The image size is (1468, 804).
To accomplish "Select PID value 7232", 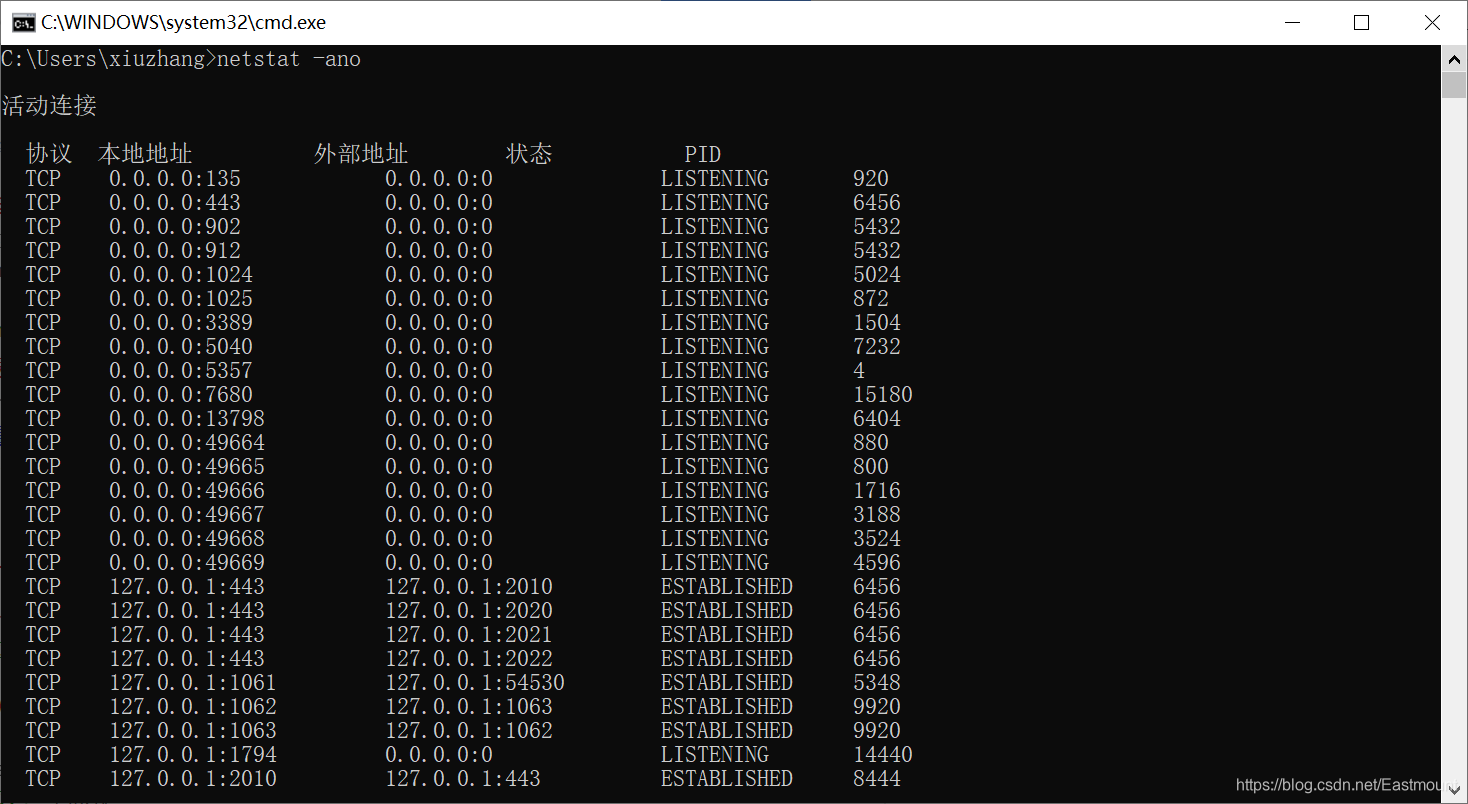I will 877,347.
